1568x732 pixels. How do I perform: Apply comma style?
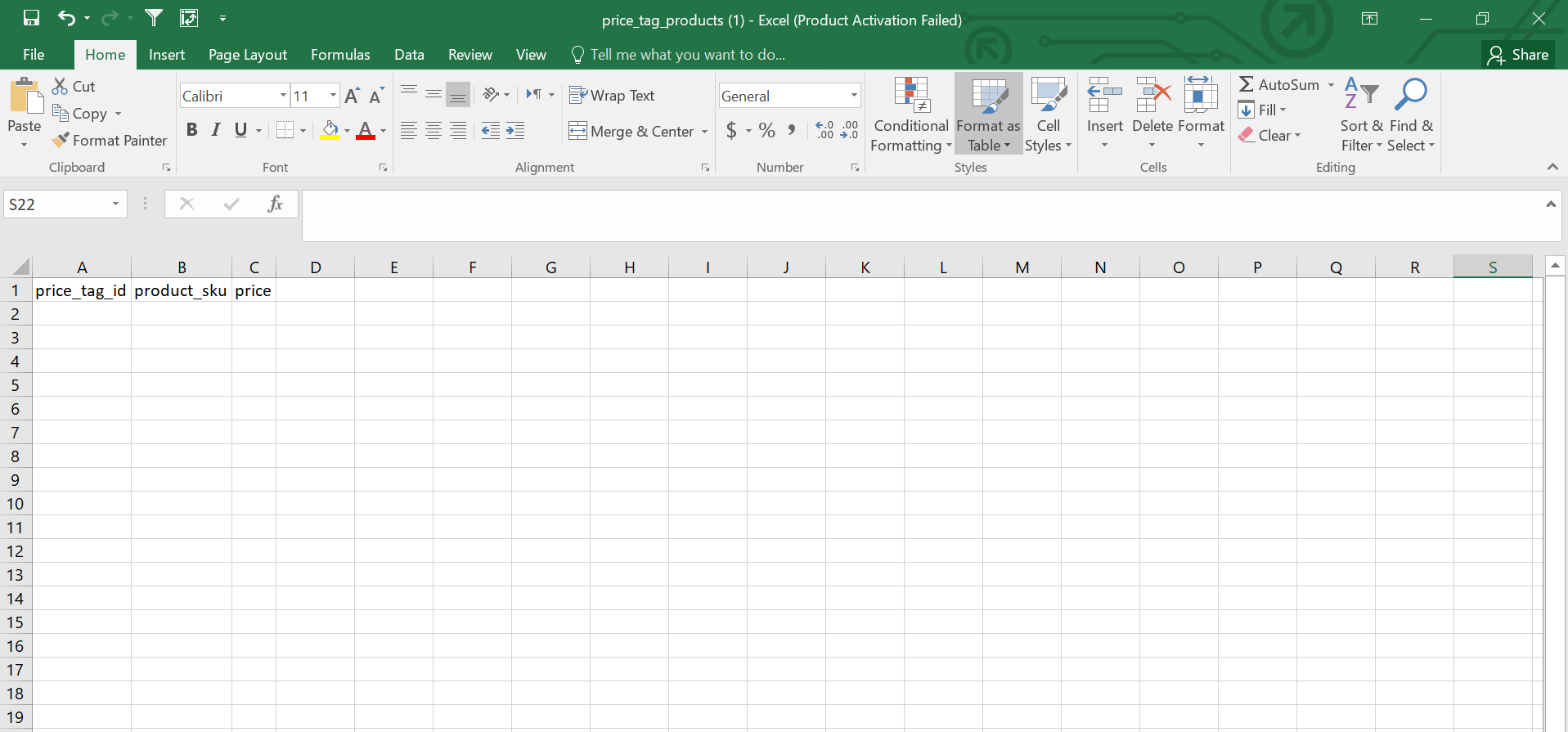[792, 130]
